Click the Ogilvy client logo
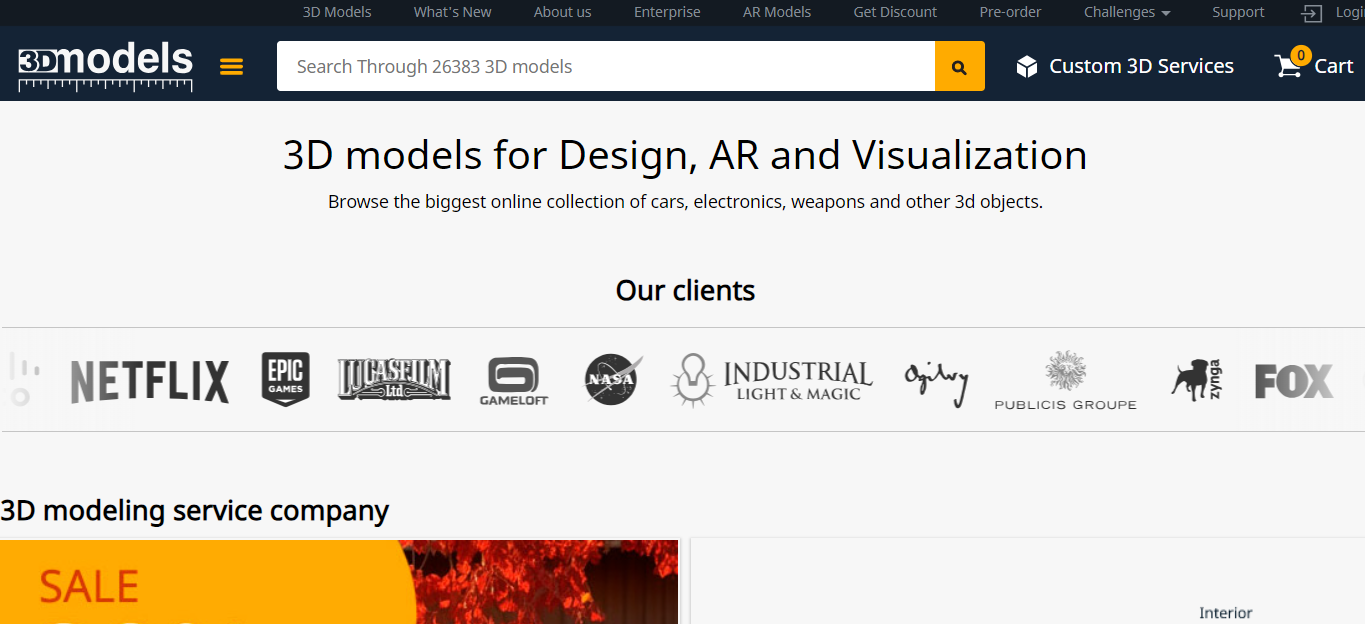 click(937, 383)
